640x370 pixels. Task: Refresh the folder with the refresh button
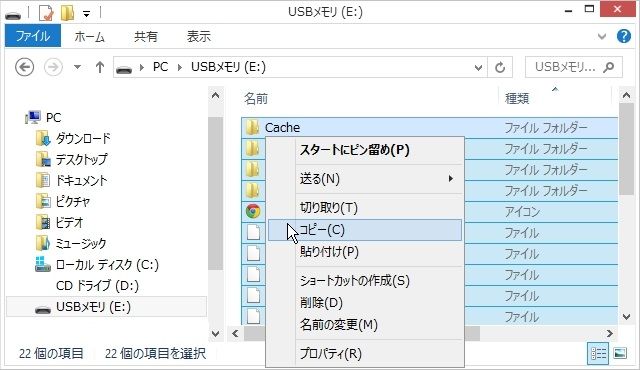500,67
